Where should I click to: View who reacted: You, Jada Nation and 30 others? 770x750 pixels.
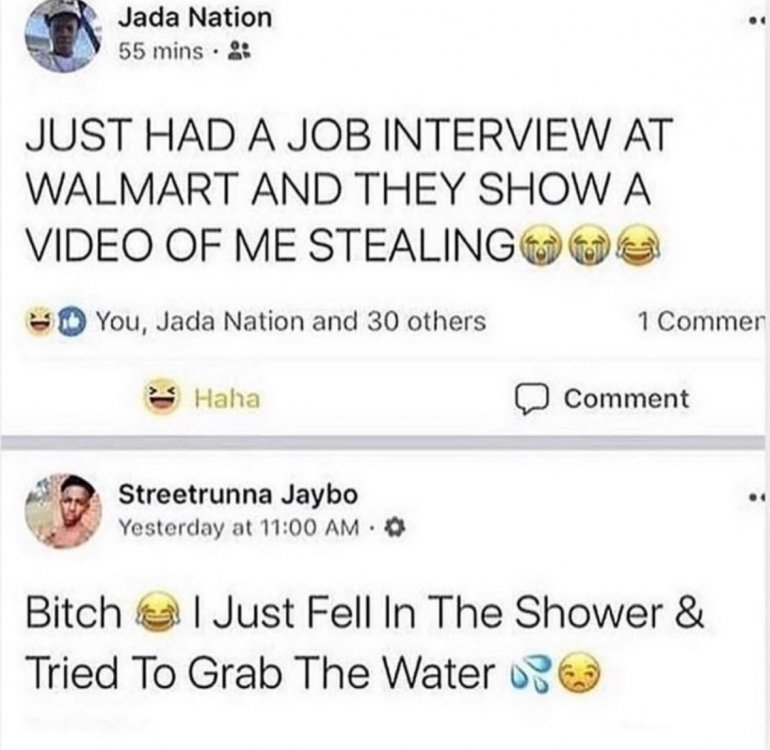pyautogui.click(x=291, y=322)
